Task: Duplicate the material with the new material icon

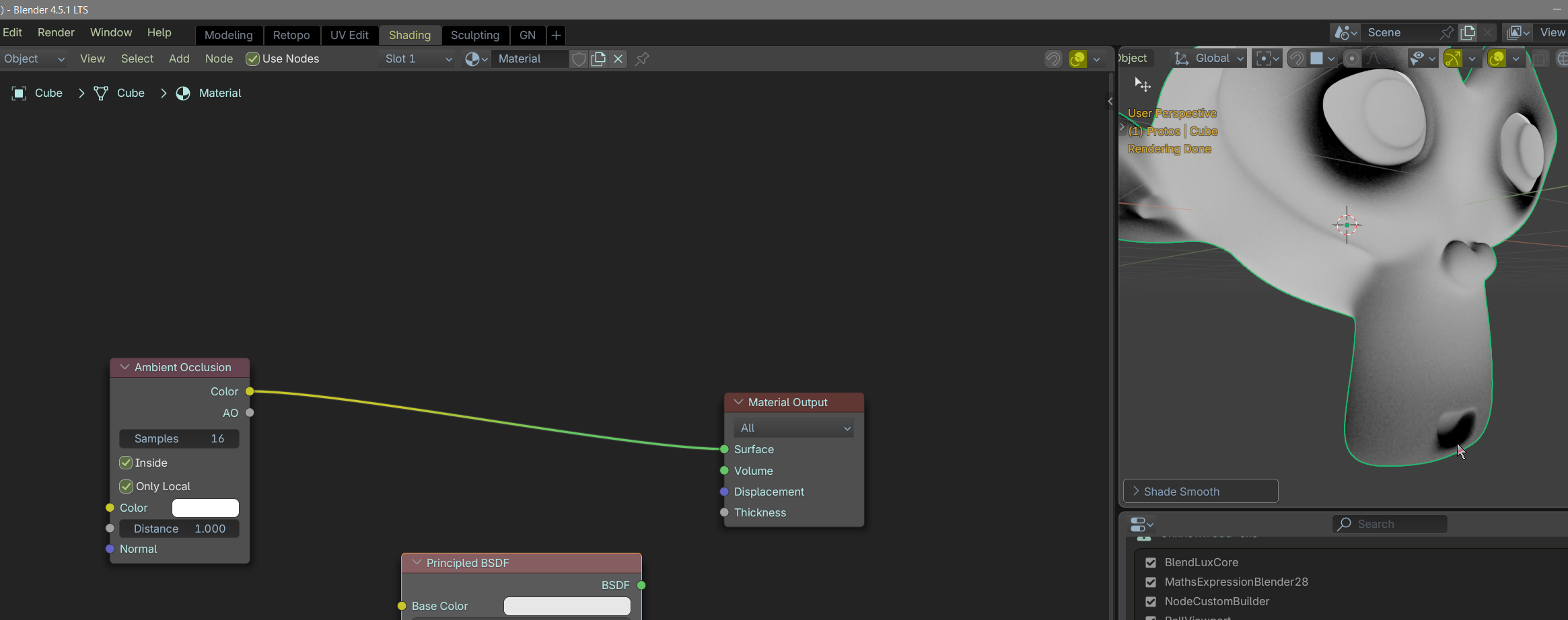Action: tap(598, 59)
